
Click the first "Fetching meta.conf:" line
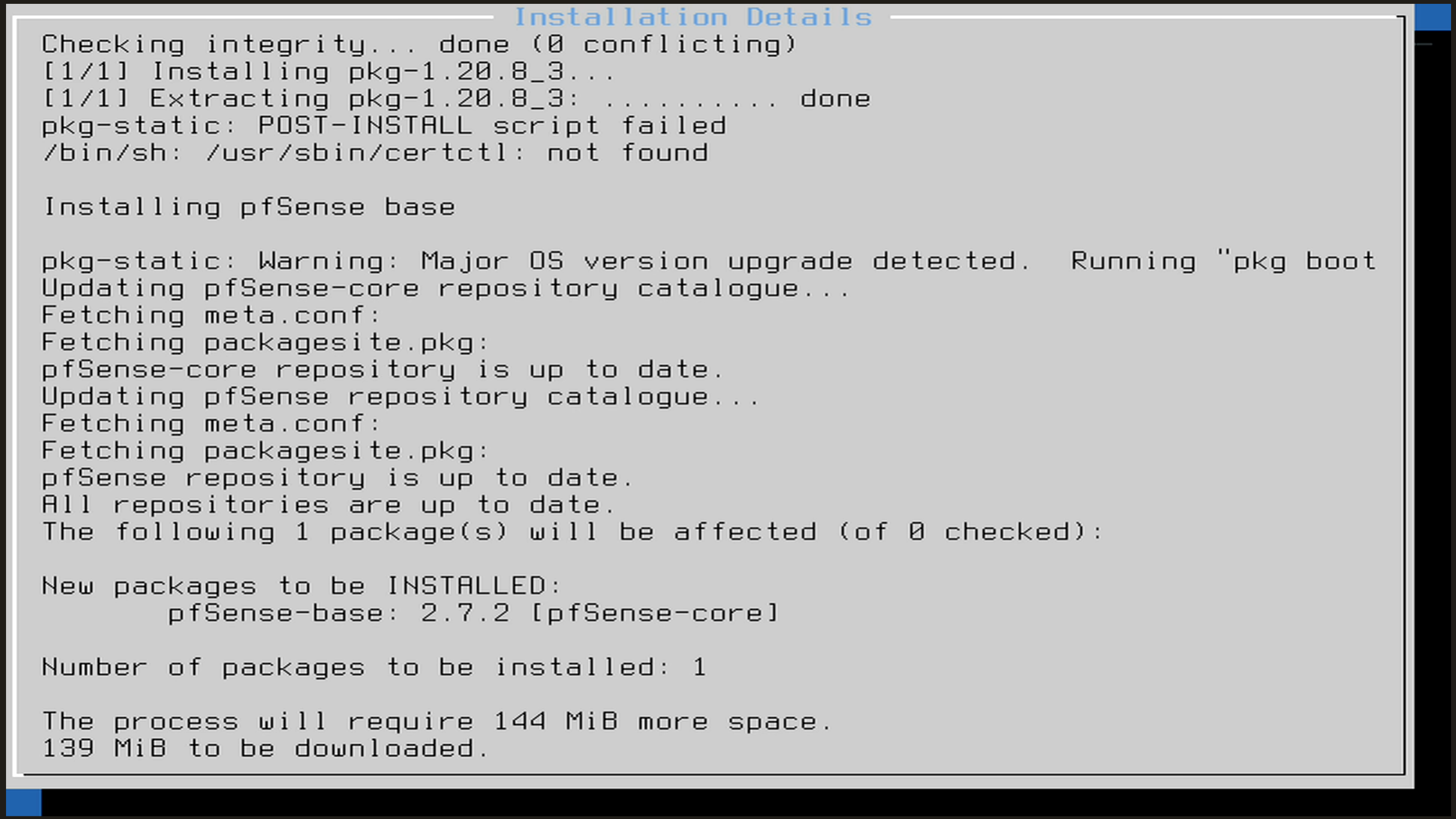211,316
